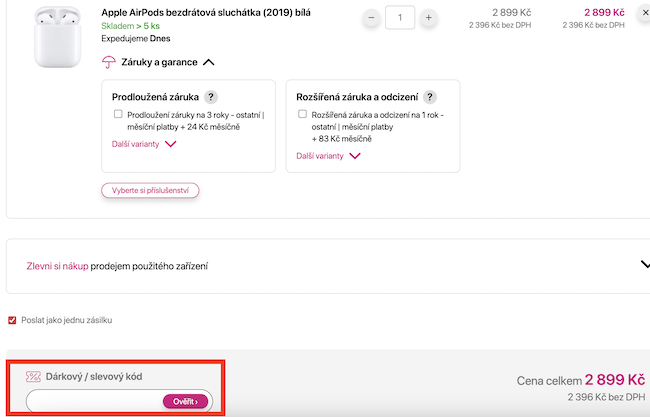The width and height of the screenshot is (650, 417).
Task: Open the AirPods product thumbnail image
Action: point(57,36)
